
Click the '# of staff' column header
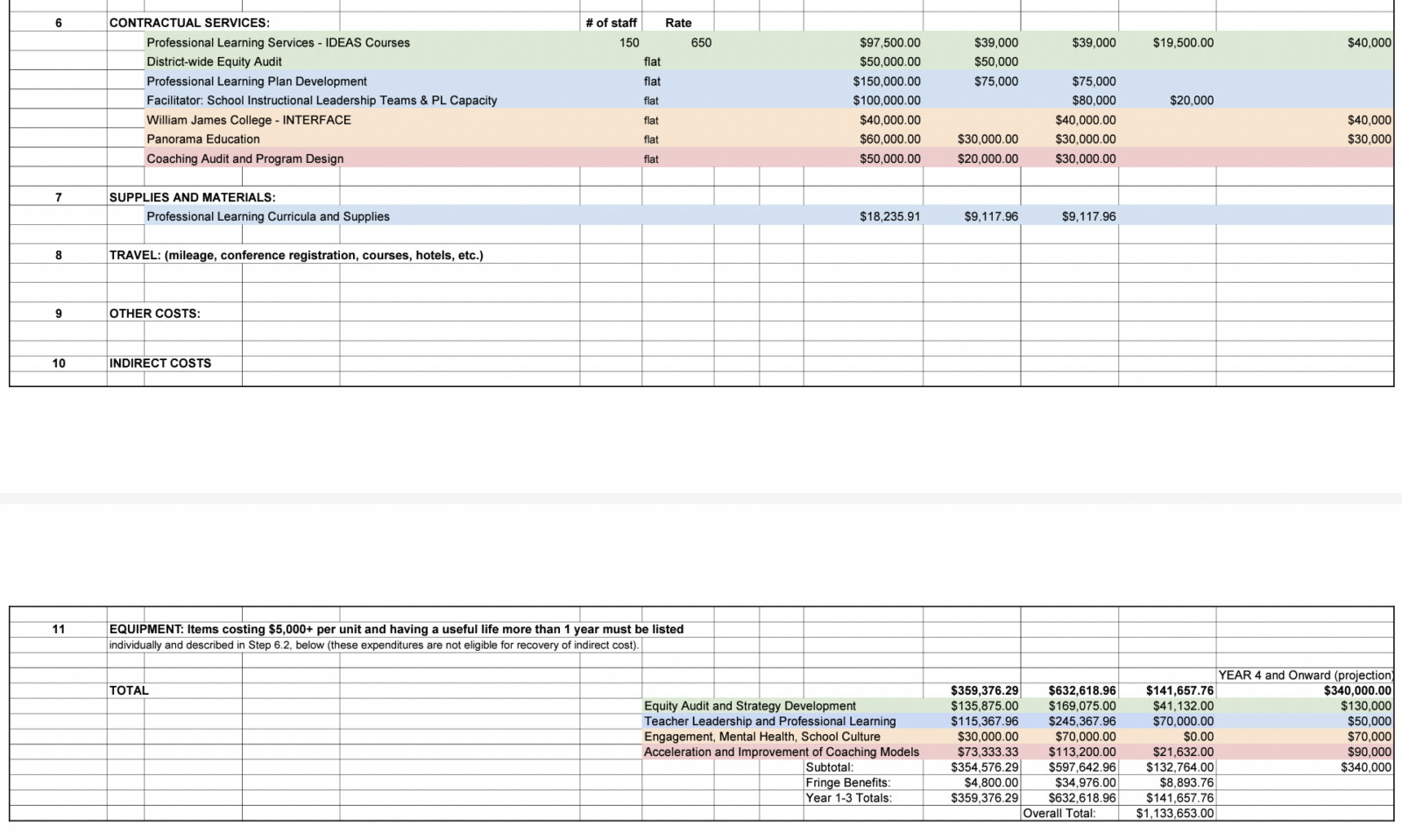611,23
